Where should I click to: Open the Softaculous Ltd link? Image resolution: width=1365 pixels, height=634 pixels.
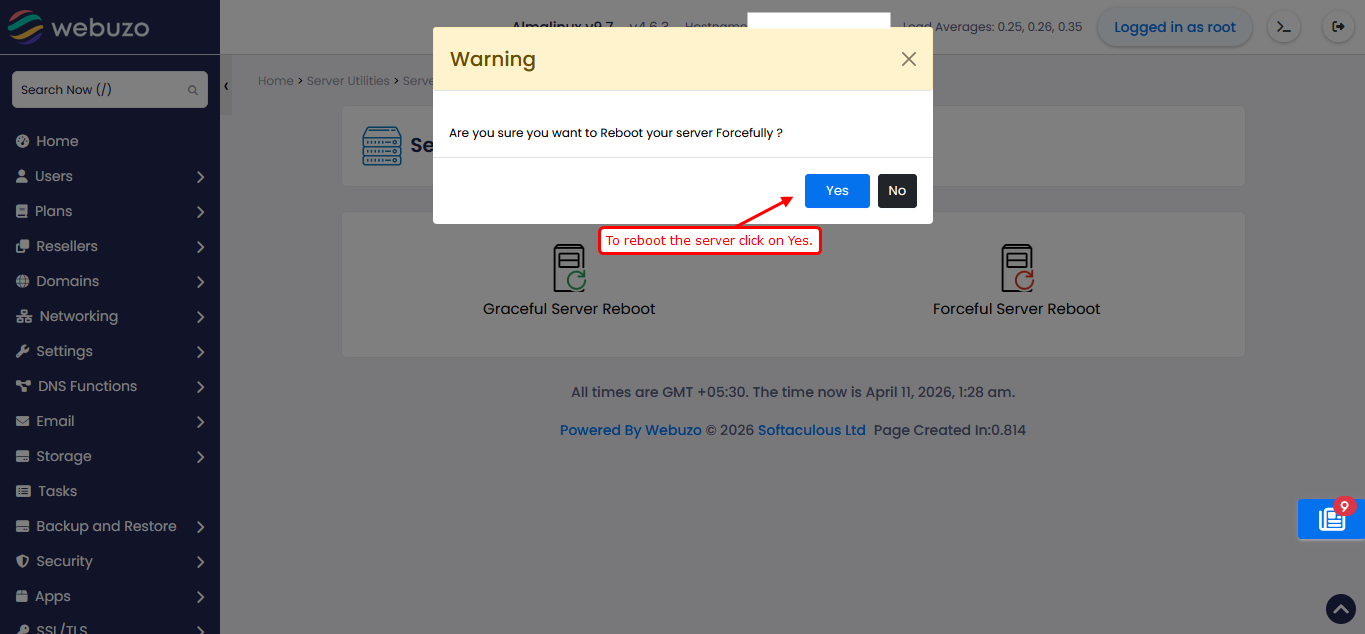(811, 430)
